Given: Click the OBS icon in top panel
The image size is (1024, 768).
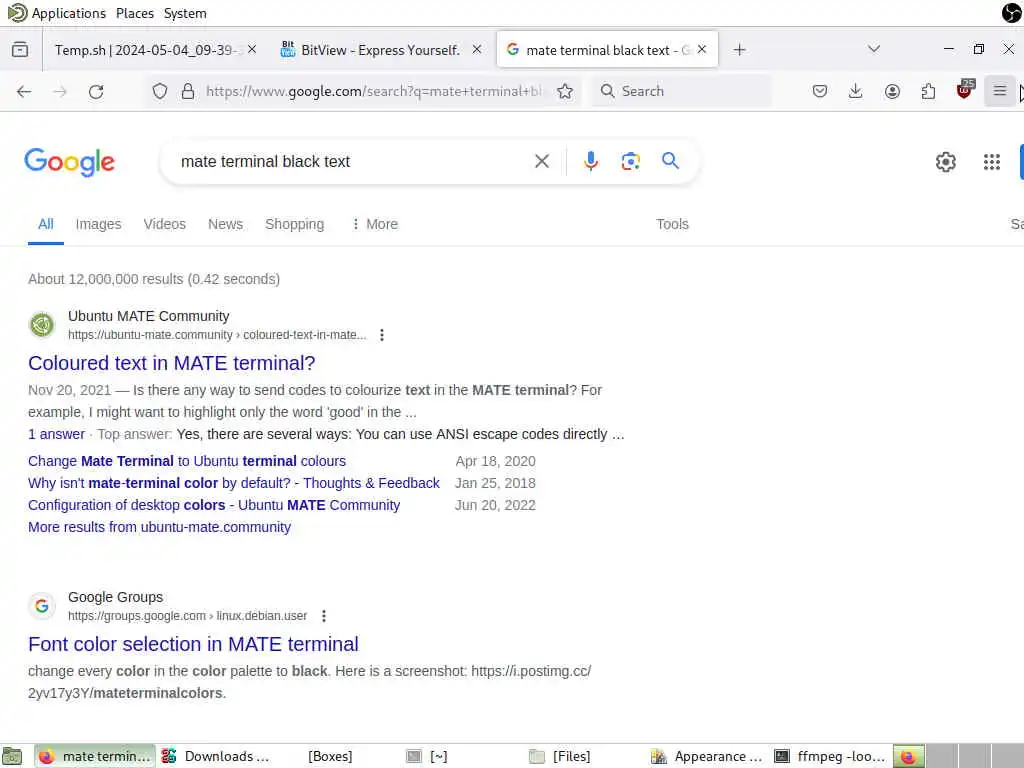Looking at the screenshot, I should pyautogui.click(x=1011, y=12).
